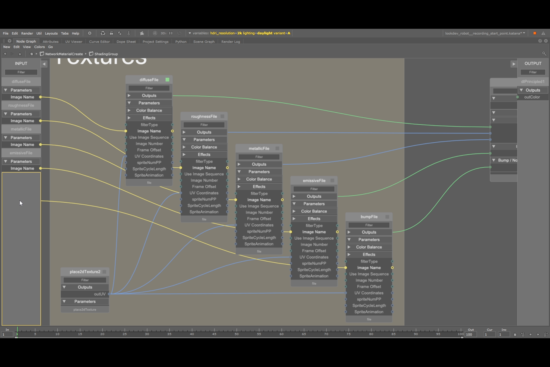Click the search magnifier in the node graph
This screenshot has width=550, height=367.
tap(544, 54)
